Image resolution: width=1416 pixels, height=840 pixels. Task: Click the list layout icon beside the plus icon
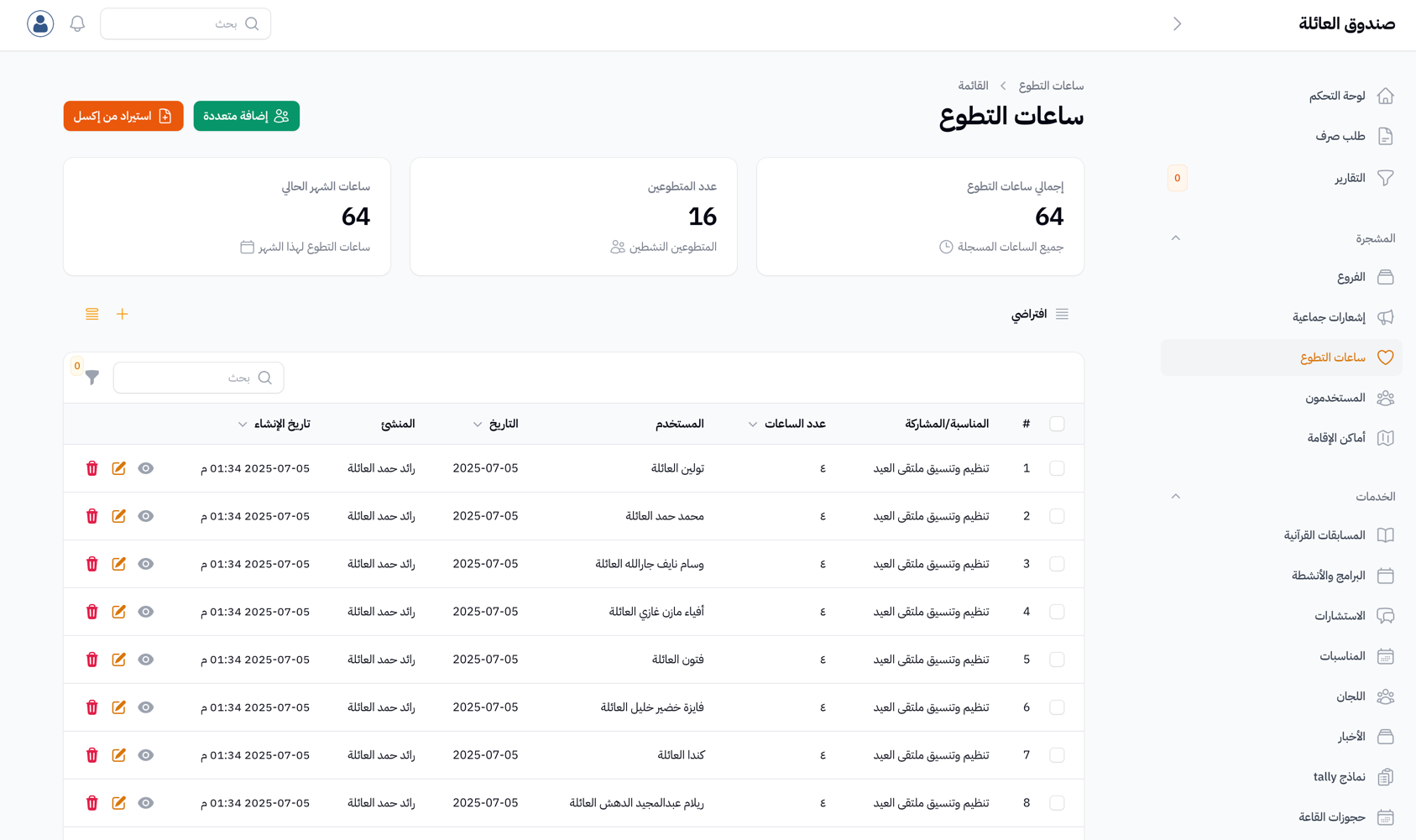click(92, 314)
